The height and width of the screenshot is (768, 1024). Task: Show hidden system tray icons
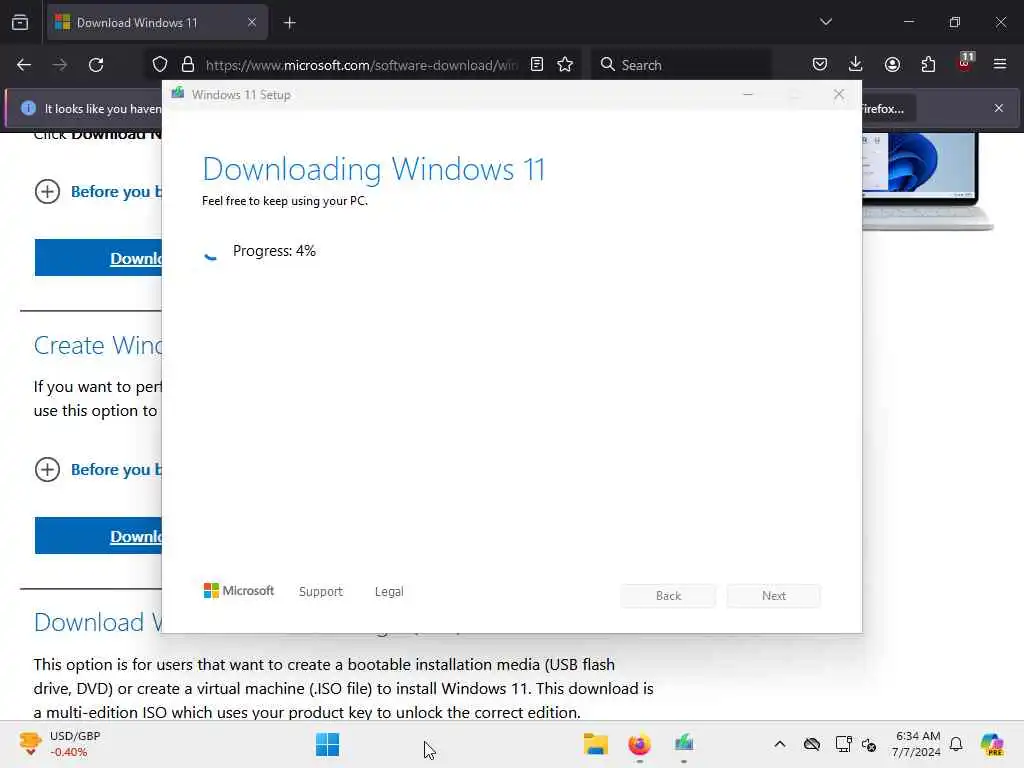coord(780,744)
